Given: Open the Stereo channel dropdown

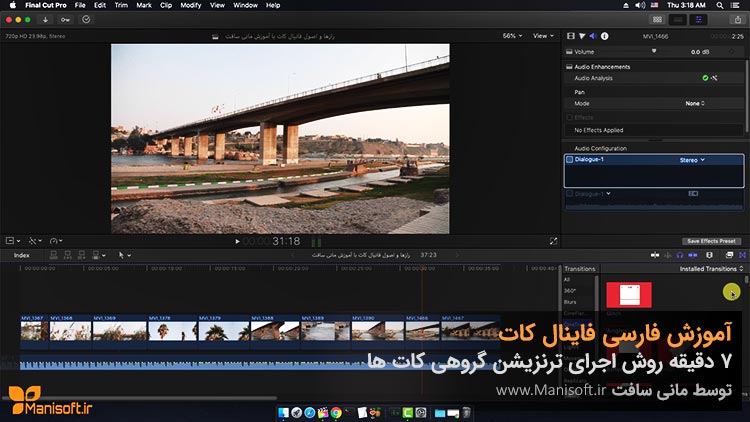Looking at the screenshot, I should [x=692, y=160].
